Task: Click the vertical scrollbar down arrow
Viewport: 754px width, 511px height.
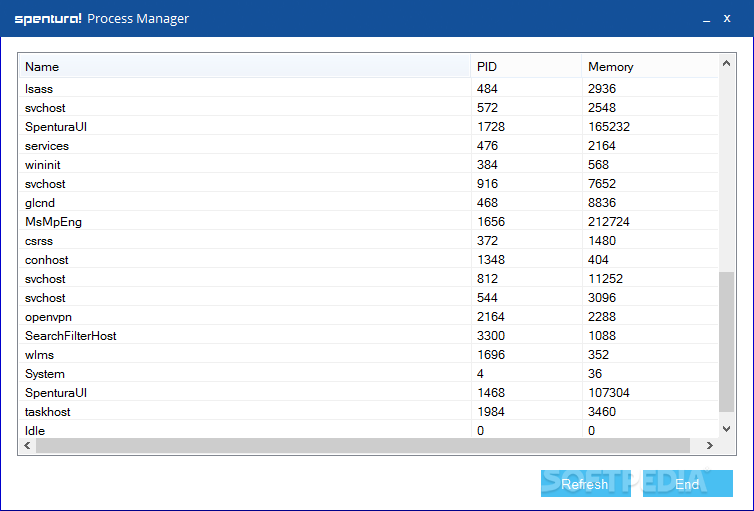Action: coord(727,429)
